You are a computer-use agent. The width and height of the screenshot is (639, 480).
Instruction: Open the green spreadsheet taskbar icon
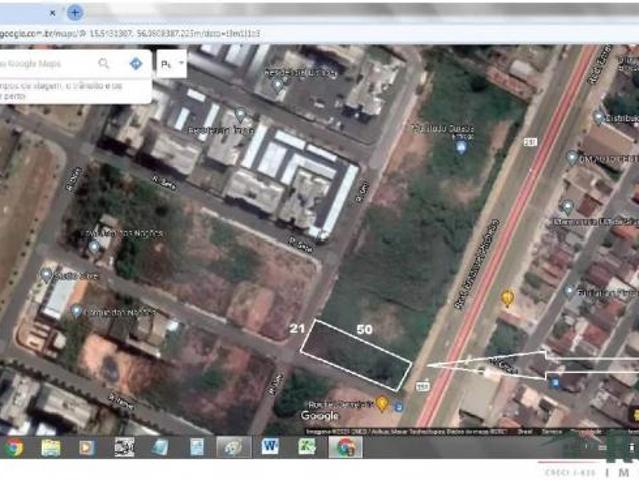(307, 447)
